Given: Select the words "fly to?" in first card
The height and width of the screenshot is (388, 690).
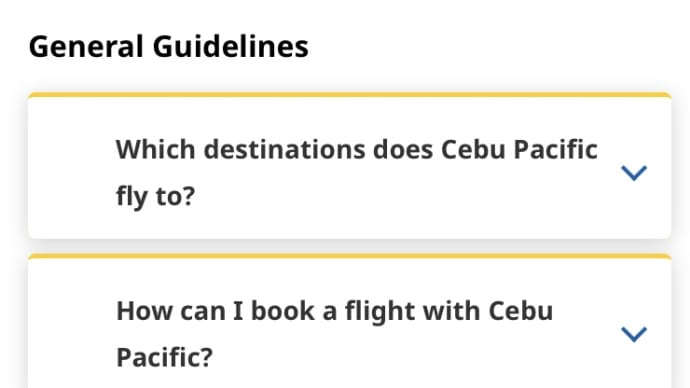Looking at the screenshot, I should coord(155,196).
